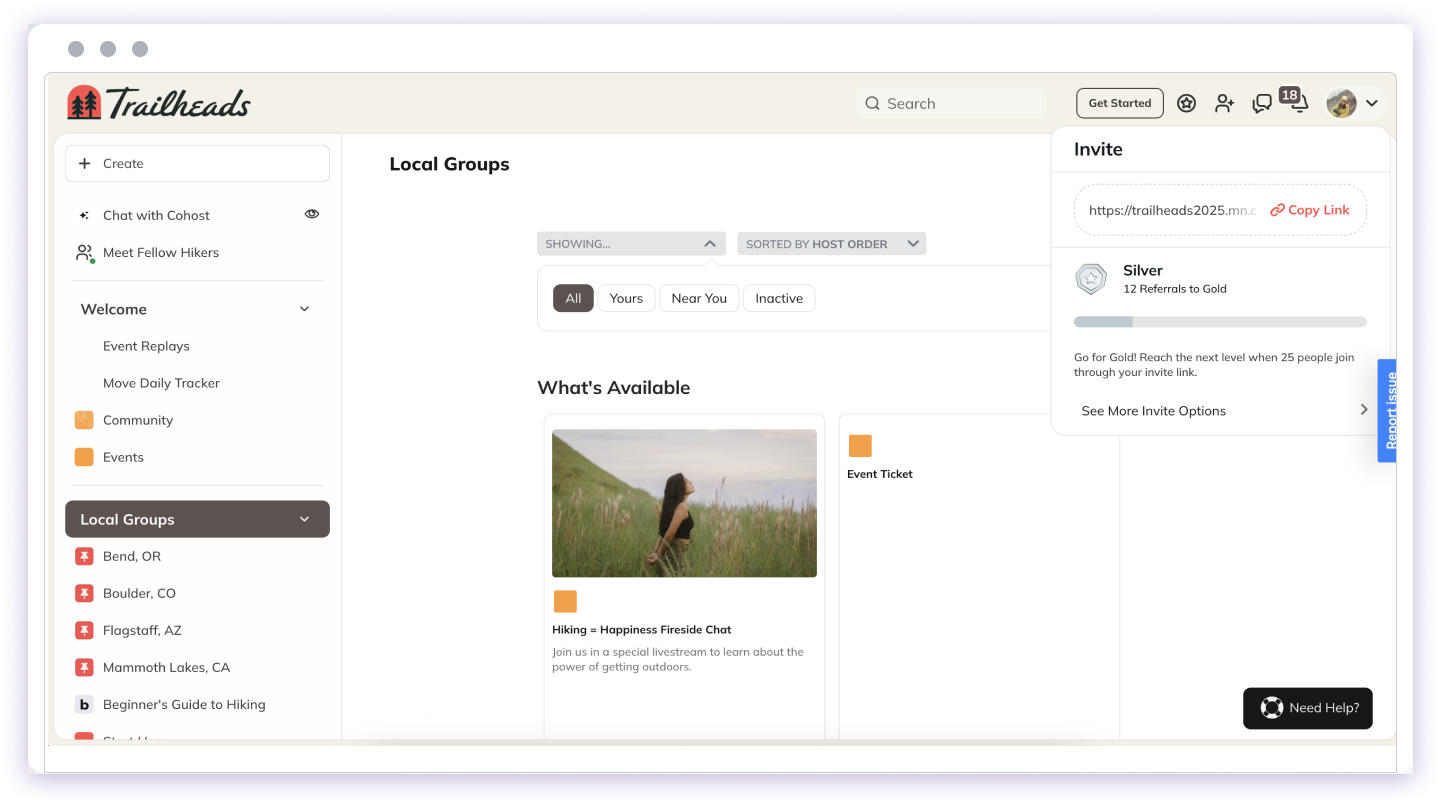Switch showing filter to Near You
Viewport: 1441px width, 806px height.
point(699,297)
